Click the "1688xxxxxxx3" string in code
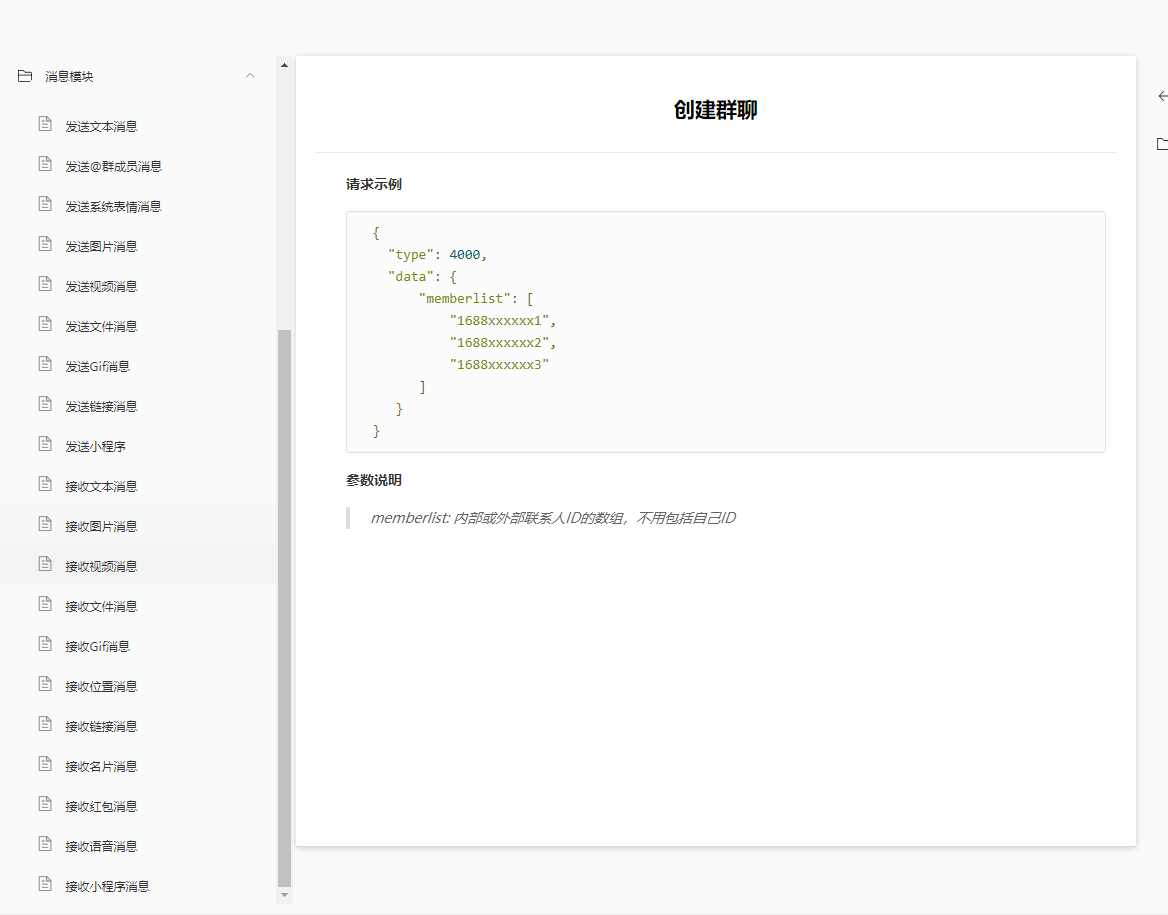Viewport: 1168px width, 915px height. click(499, 364)
